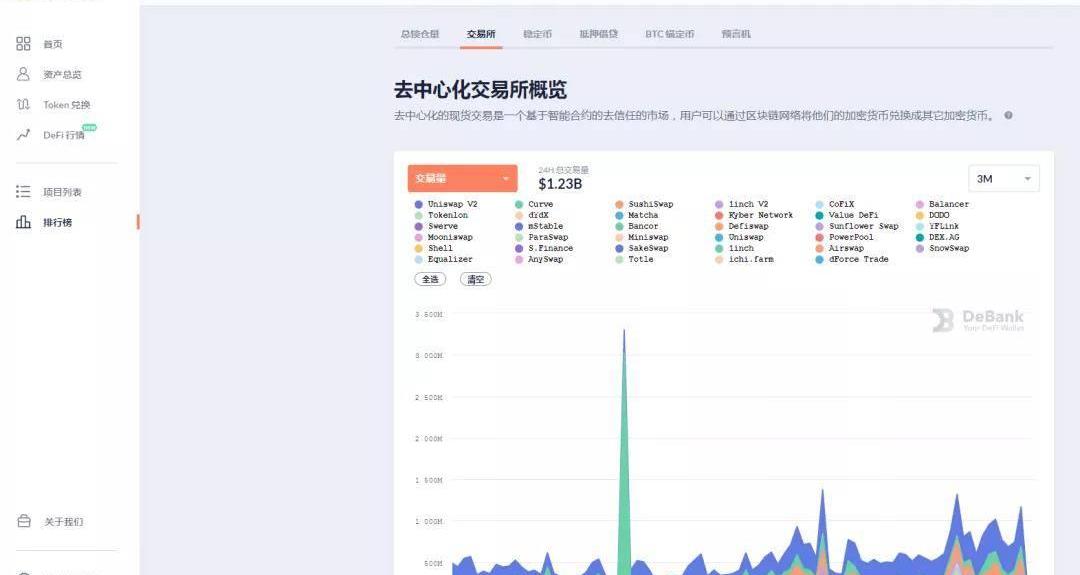
Task: Open the orange 交易量 metric dropdown
Action: tap(462, 179)
